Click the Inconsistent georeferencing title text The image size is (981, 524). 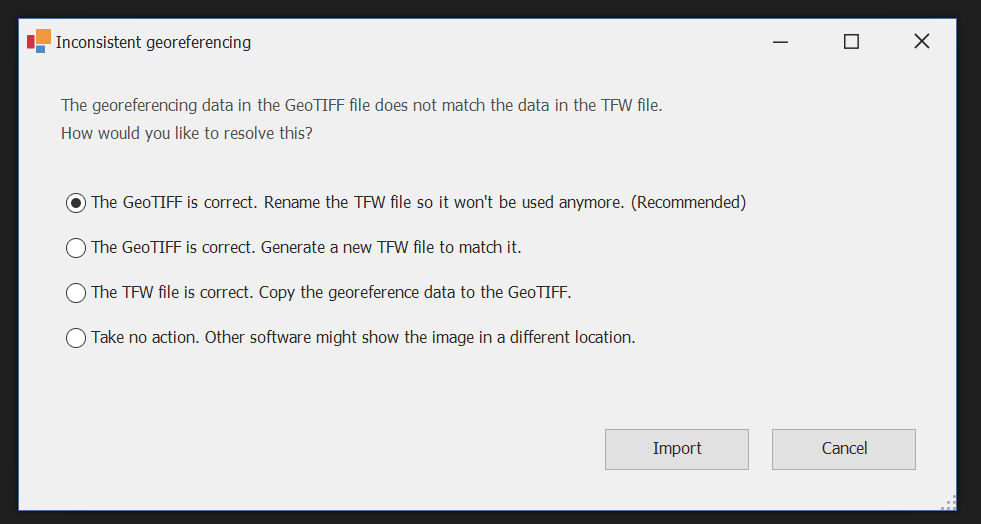pyautogui.click(x=153, y=42)
